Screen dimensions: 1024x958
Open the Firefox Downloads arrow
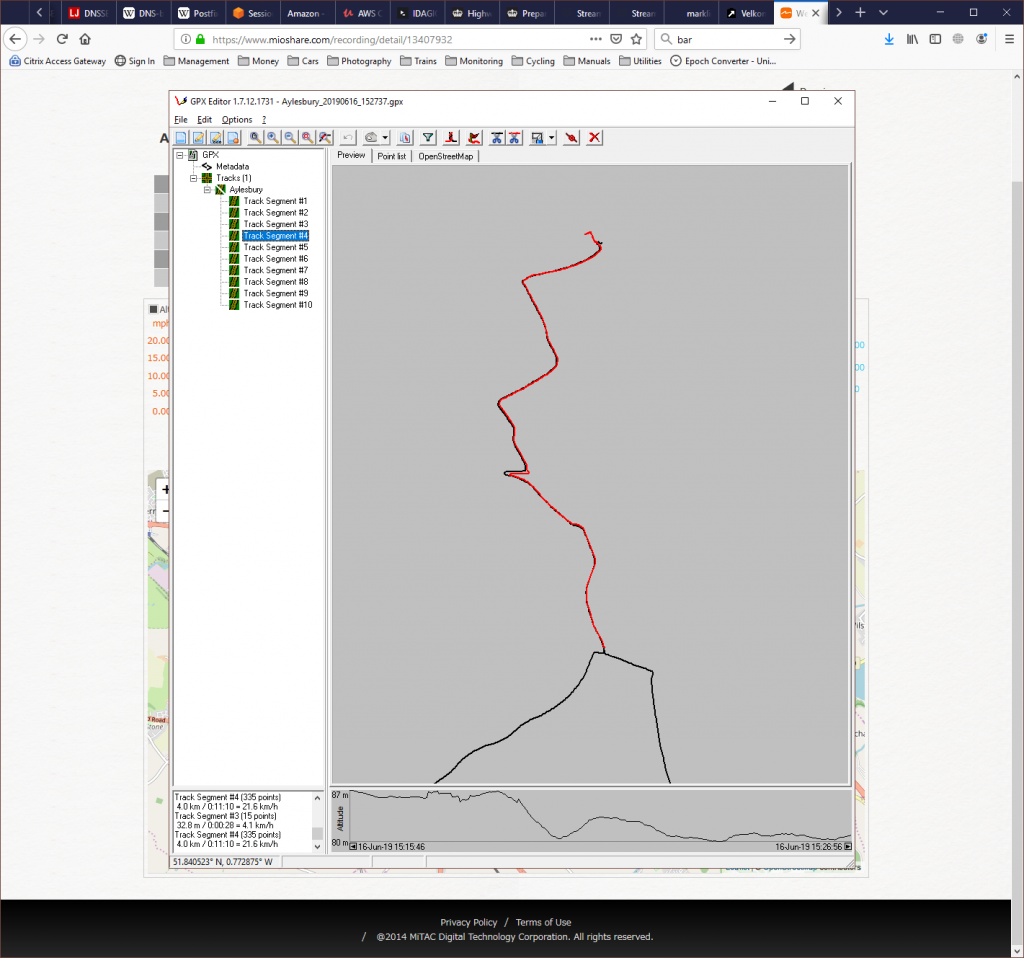(x=889, y=39)
